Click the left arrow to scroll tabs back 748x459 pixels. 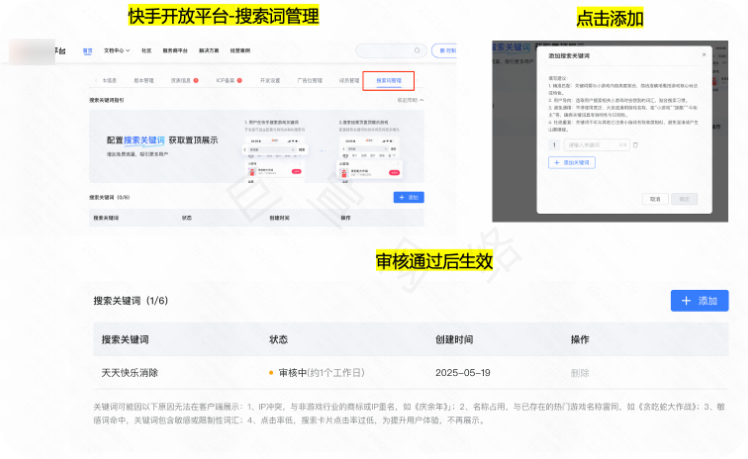(x=96, y=81)
